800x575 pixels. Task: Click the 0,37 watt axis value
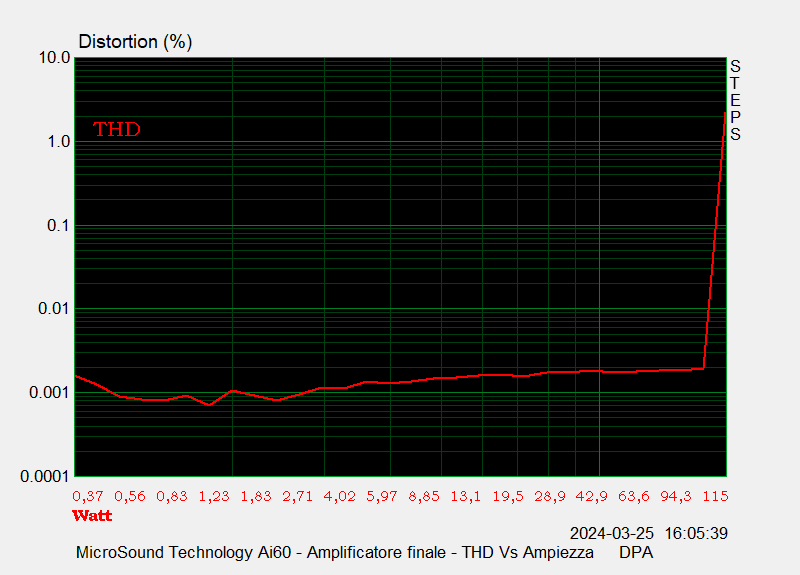coord(88,496)
